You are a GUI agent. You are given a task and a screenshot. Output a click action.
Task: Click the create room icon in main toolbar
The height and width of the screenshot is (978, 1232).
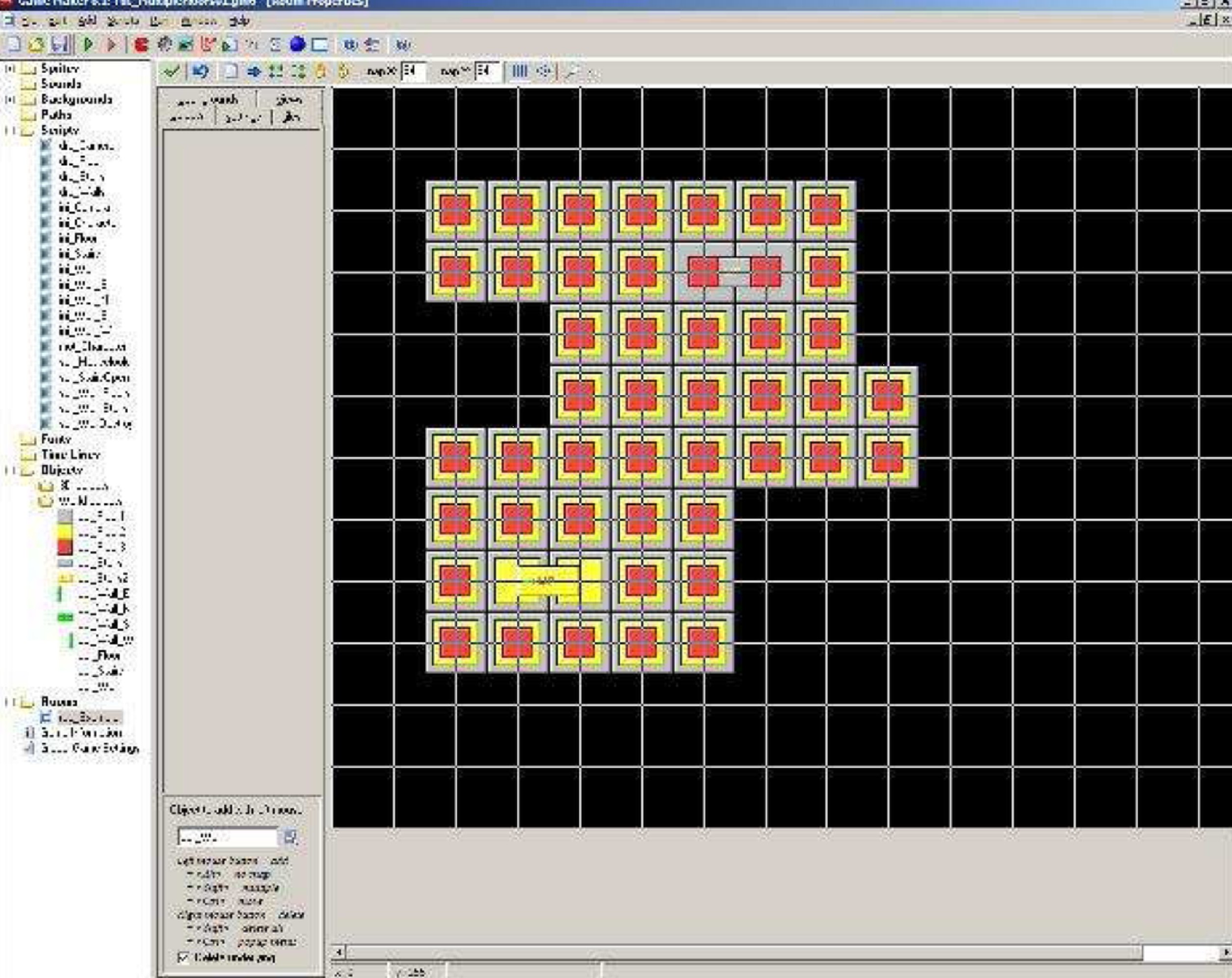click(x=320, y=44)
